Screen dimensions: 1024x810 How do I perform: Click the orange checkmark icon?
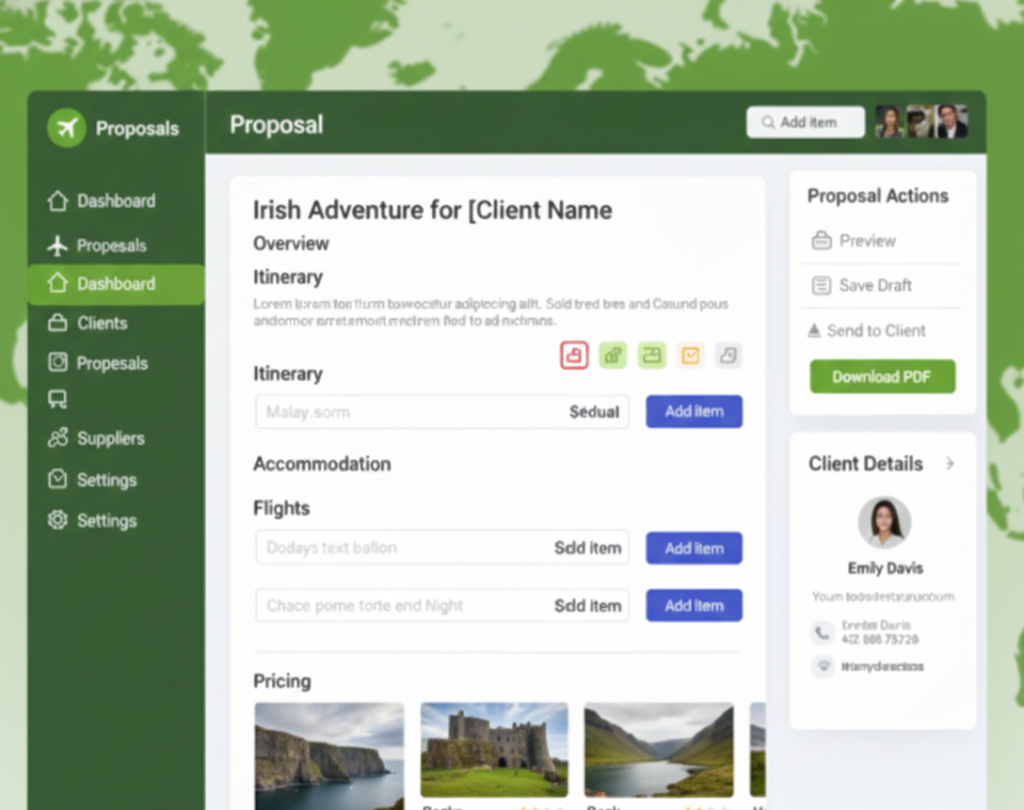click(691, 355)
